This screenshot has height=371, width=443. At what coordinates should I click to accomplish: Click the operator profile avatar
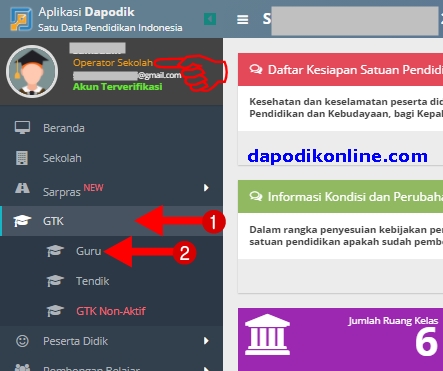point(32,71)
